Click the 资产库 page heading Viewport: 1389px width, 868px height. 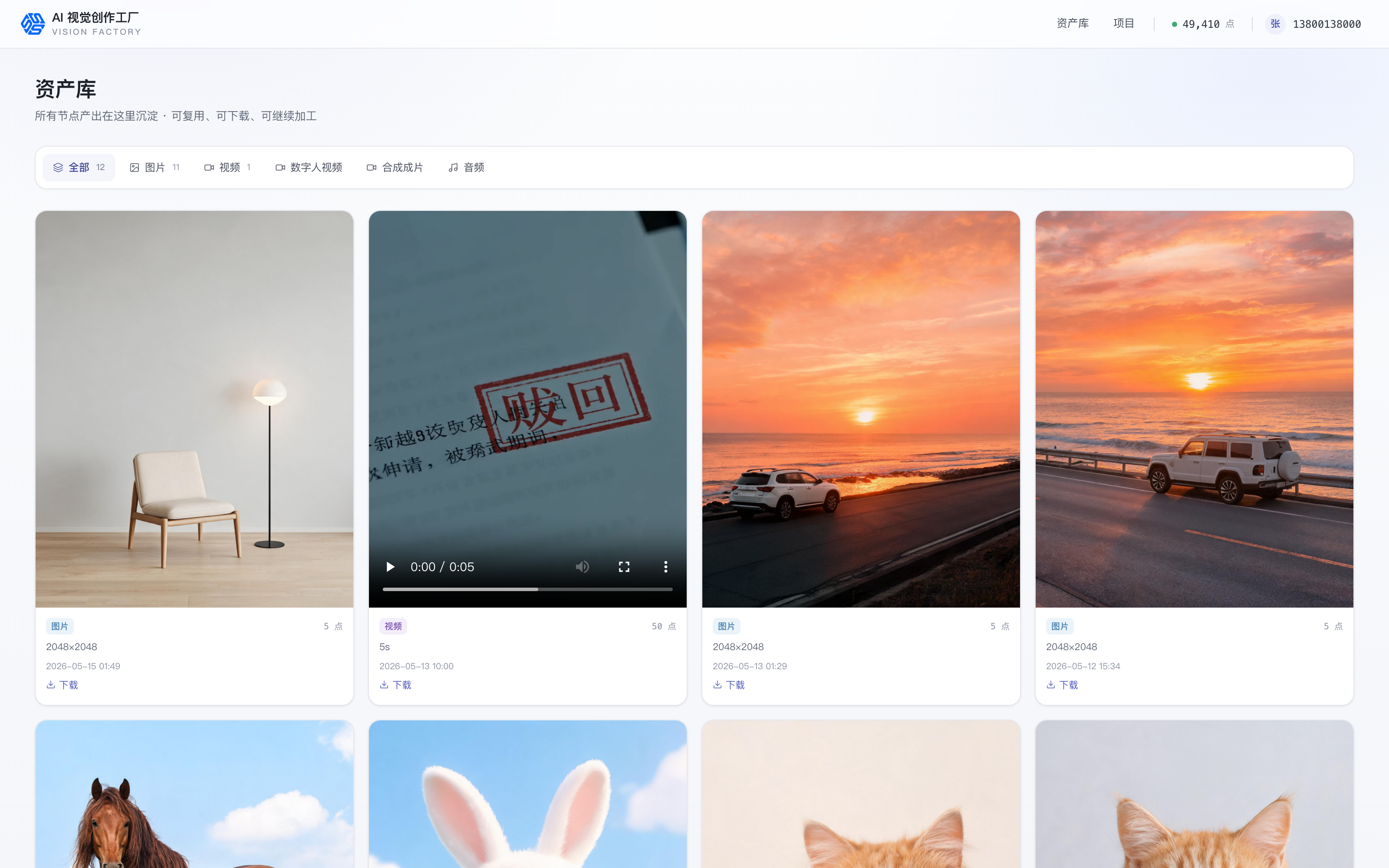[66, 89]
